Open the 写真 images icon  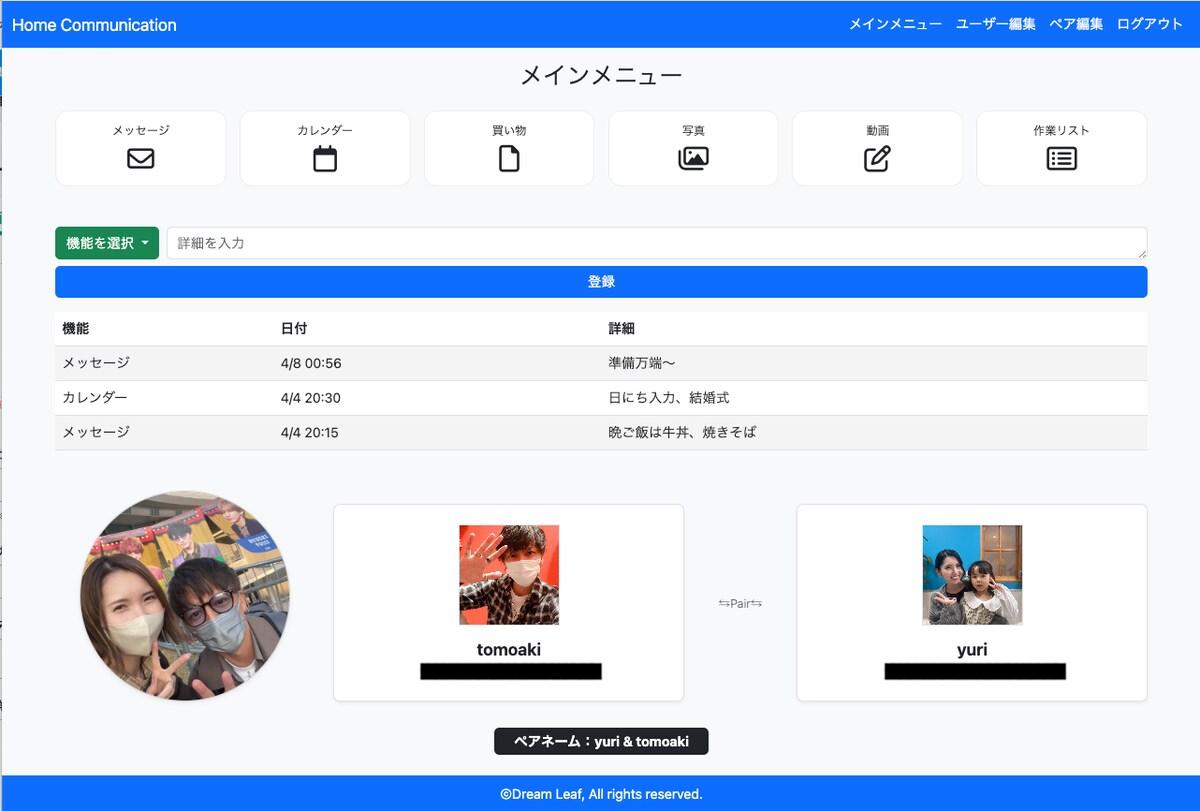pyautogui.click(x=693, y=158)
